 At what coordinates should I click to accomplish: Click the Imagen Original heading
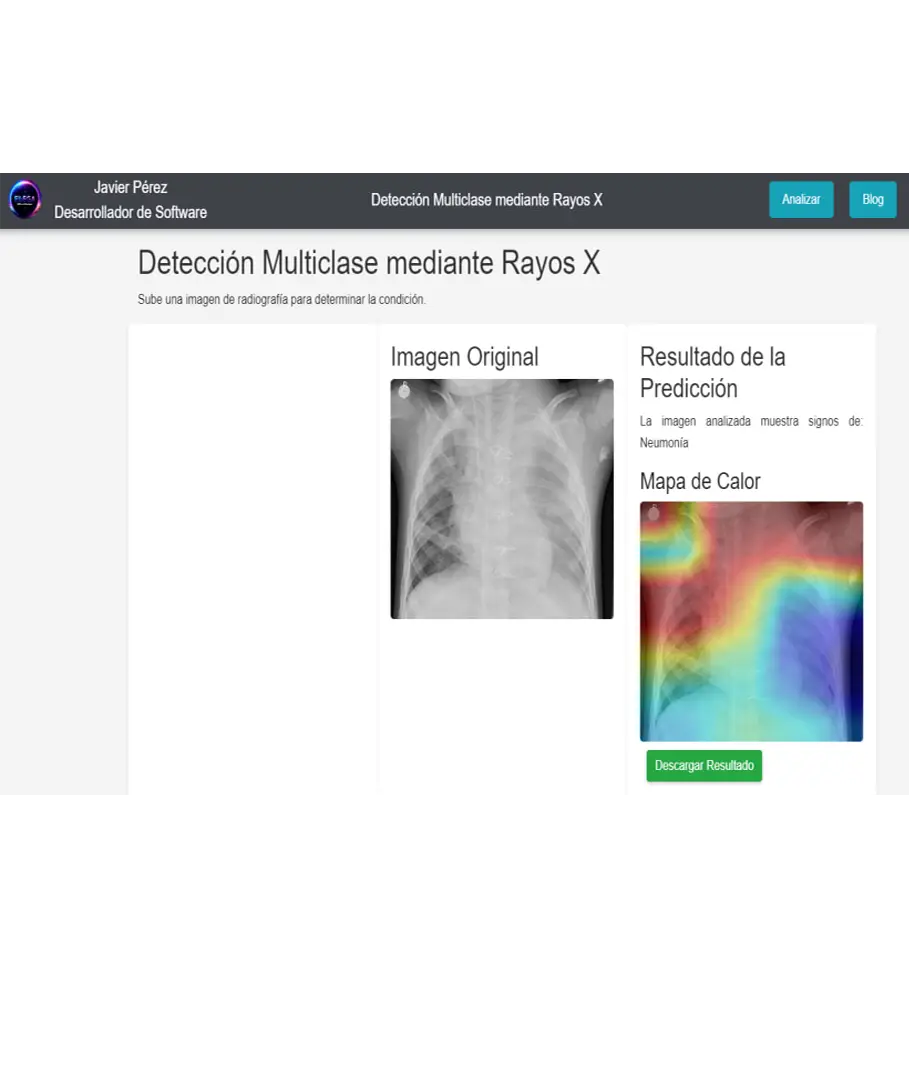(x=464, y=357)
